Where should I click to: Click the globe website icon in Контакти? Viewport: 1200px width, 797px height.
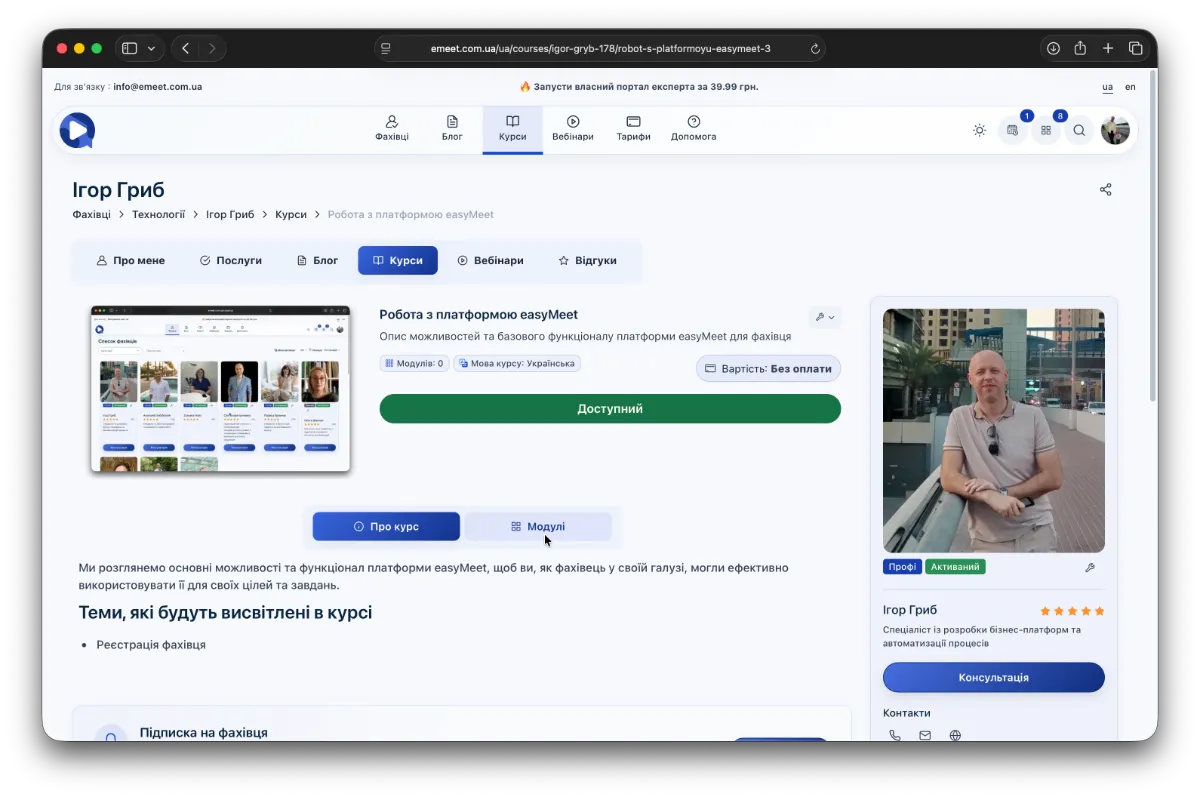point(955,735)
